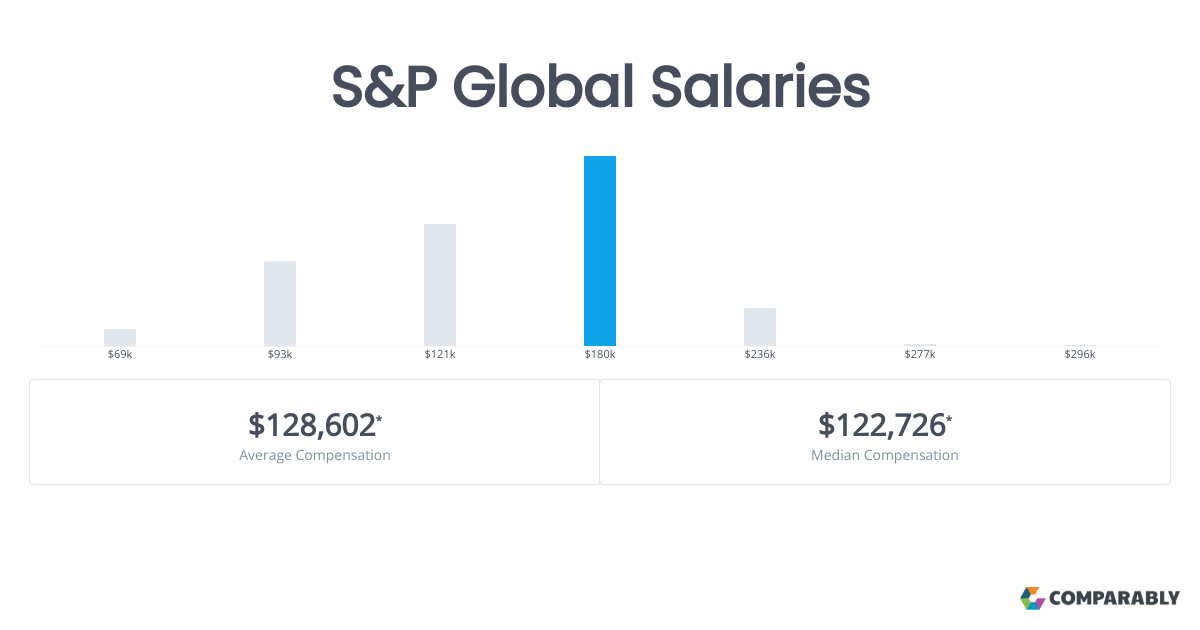Image resolution: width=1200 pixels, height=630 pixels.
Task: Click the $93k axis label
Action: (x=280, y=355)
